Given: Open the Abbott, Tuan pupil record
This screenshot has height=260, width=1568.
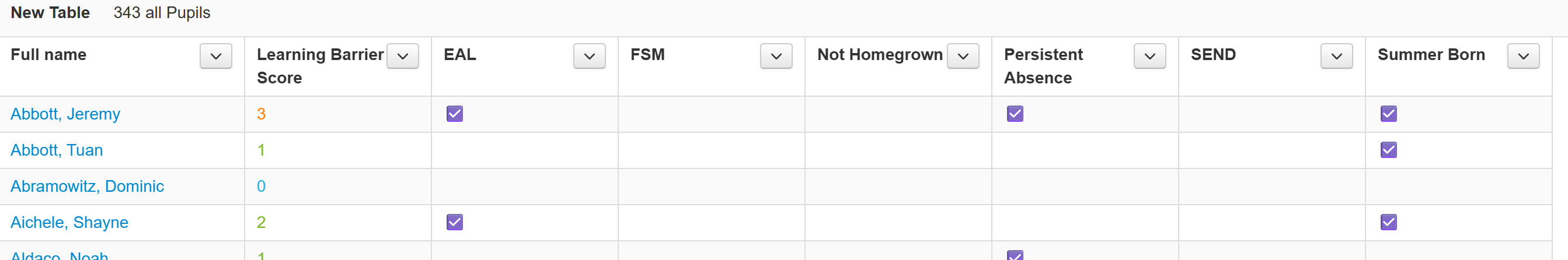Looking at the screenshot, I should pos(57,150).
